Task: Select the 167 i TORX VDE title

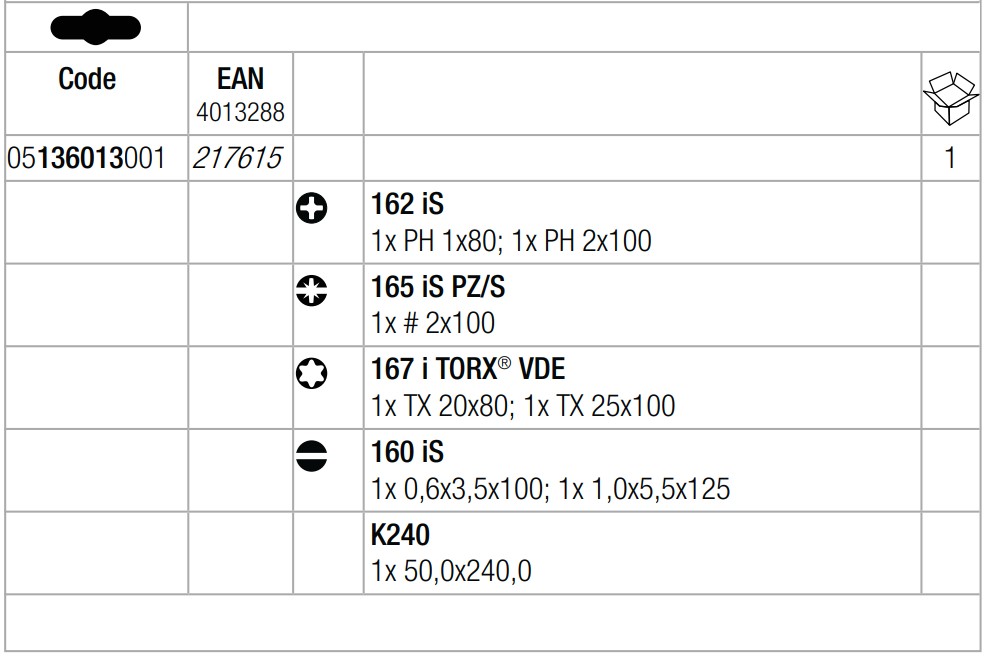Action: [x=467, y=369]
